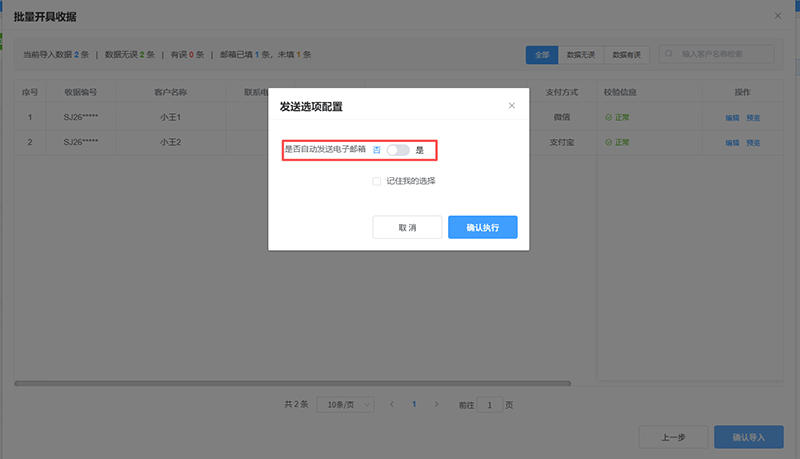The image size is (800, 459).
Task: Close the 发送选项配置 dialog with X
Action: (512, 105)
